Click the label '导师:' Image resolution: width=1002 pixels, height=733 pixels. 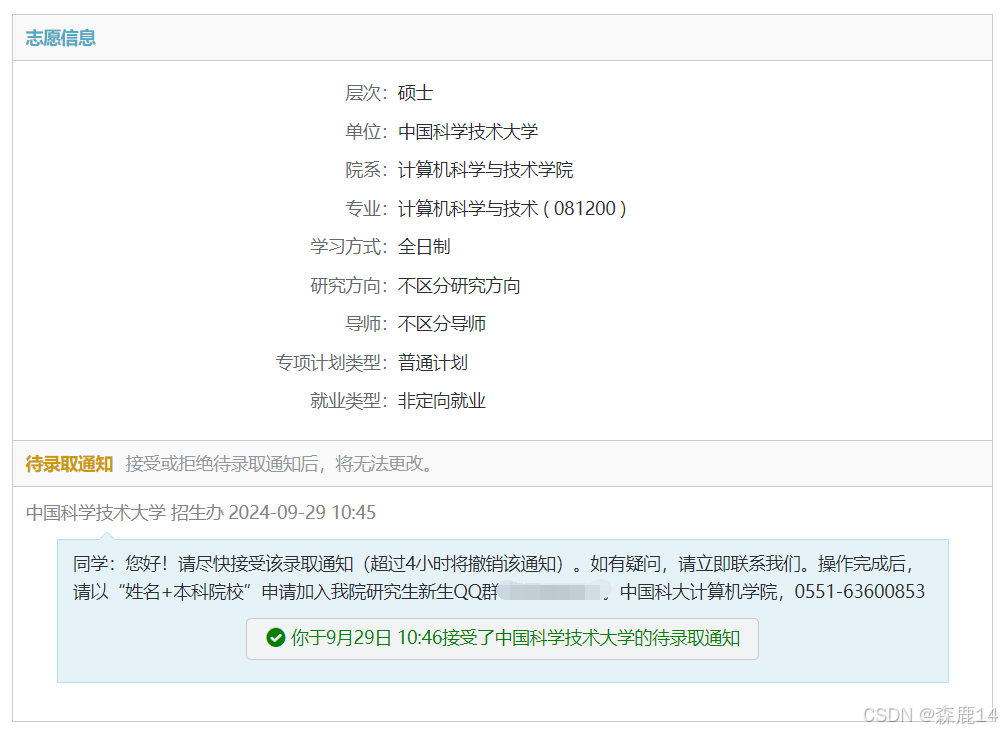point(366,324)
